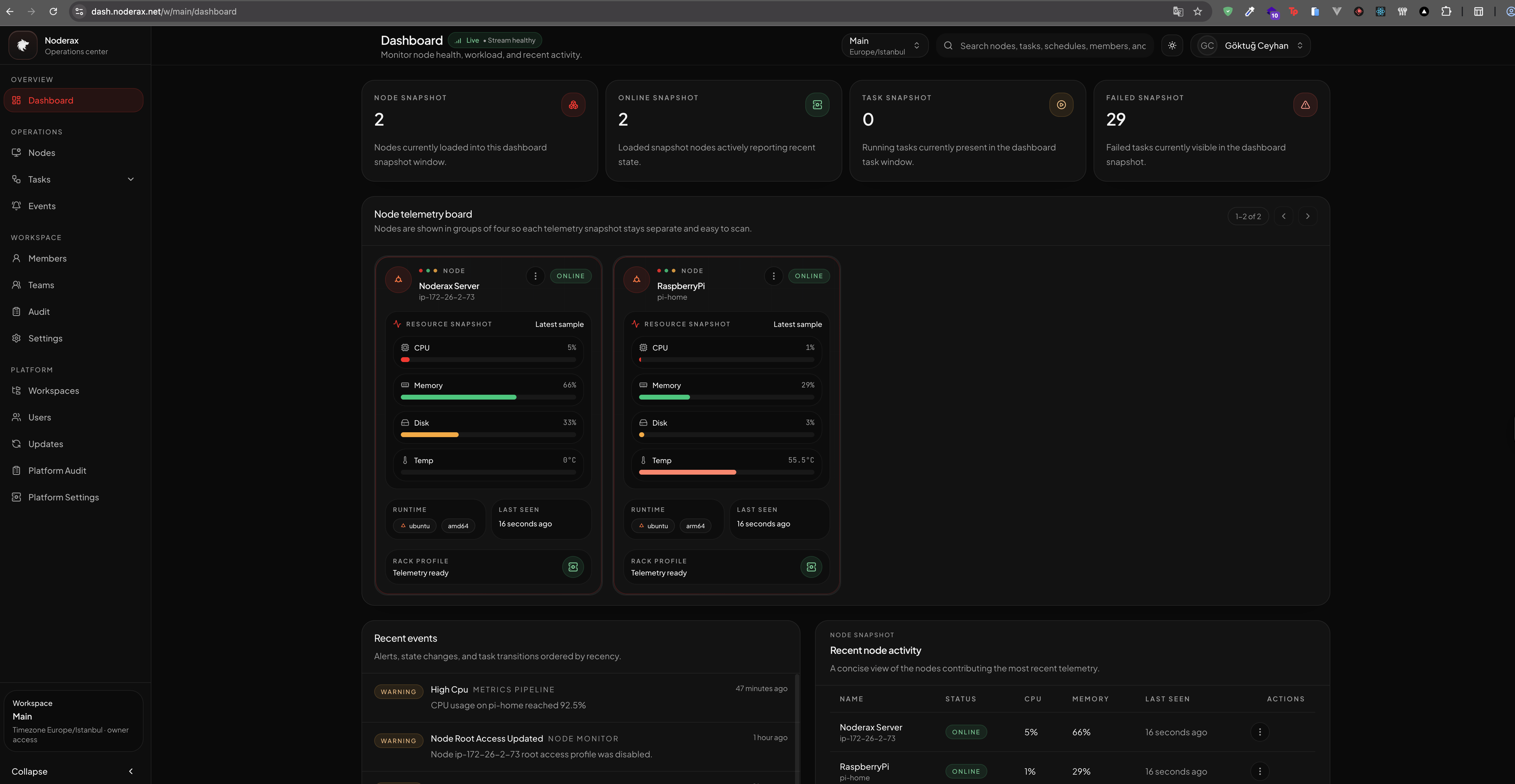Image resolution: width=1515 pixels, height=784 pixels.
Task: Open Platform Audit
Action: coord(73,470)
